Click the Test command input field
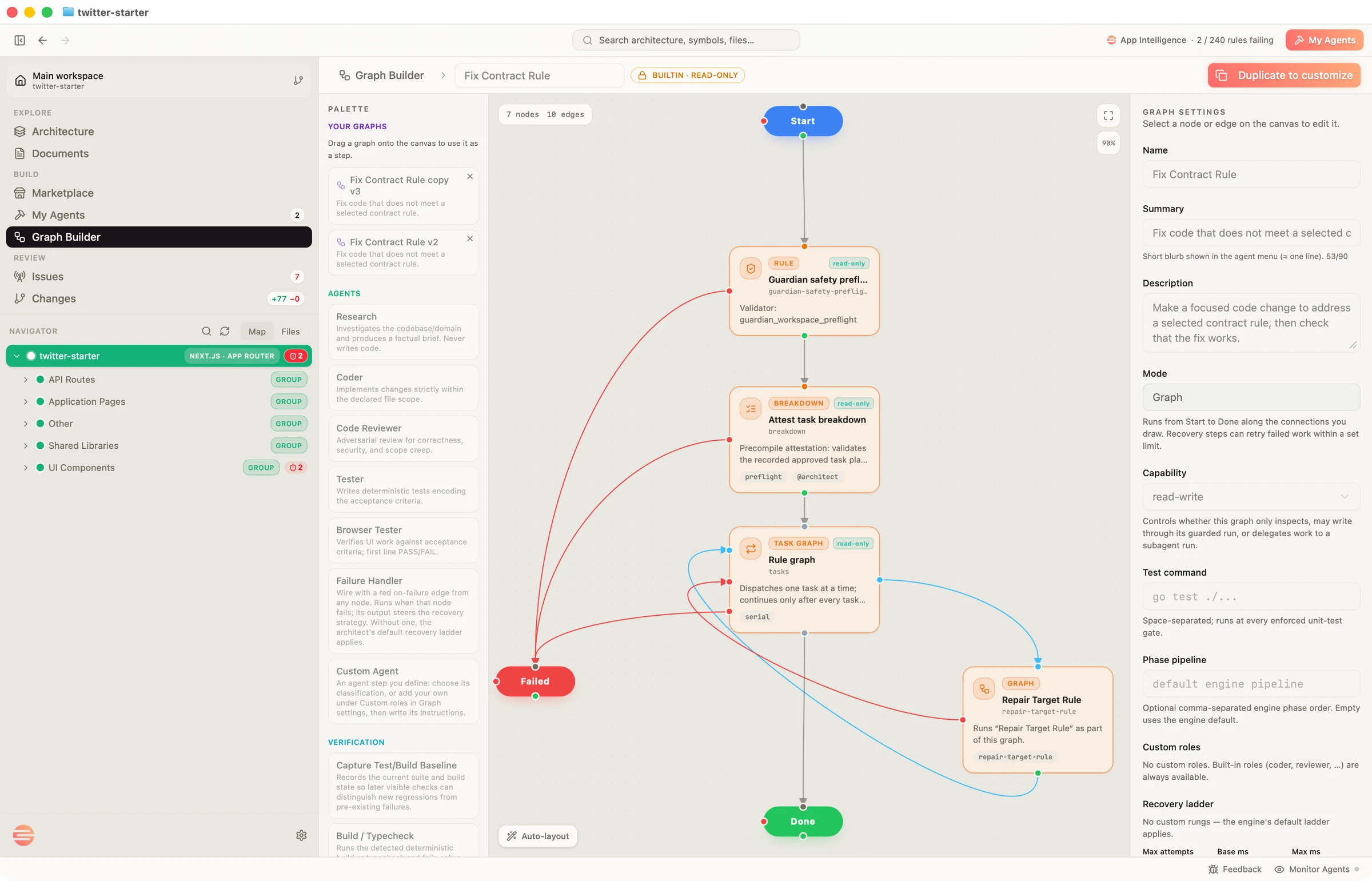1372x881 pixels. click(x=1251, y=597)
